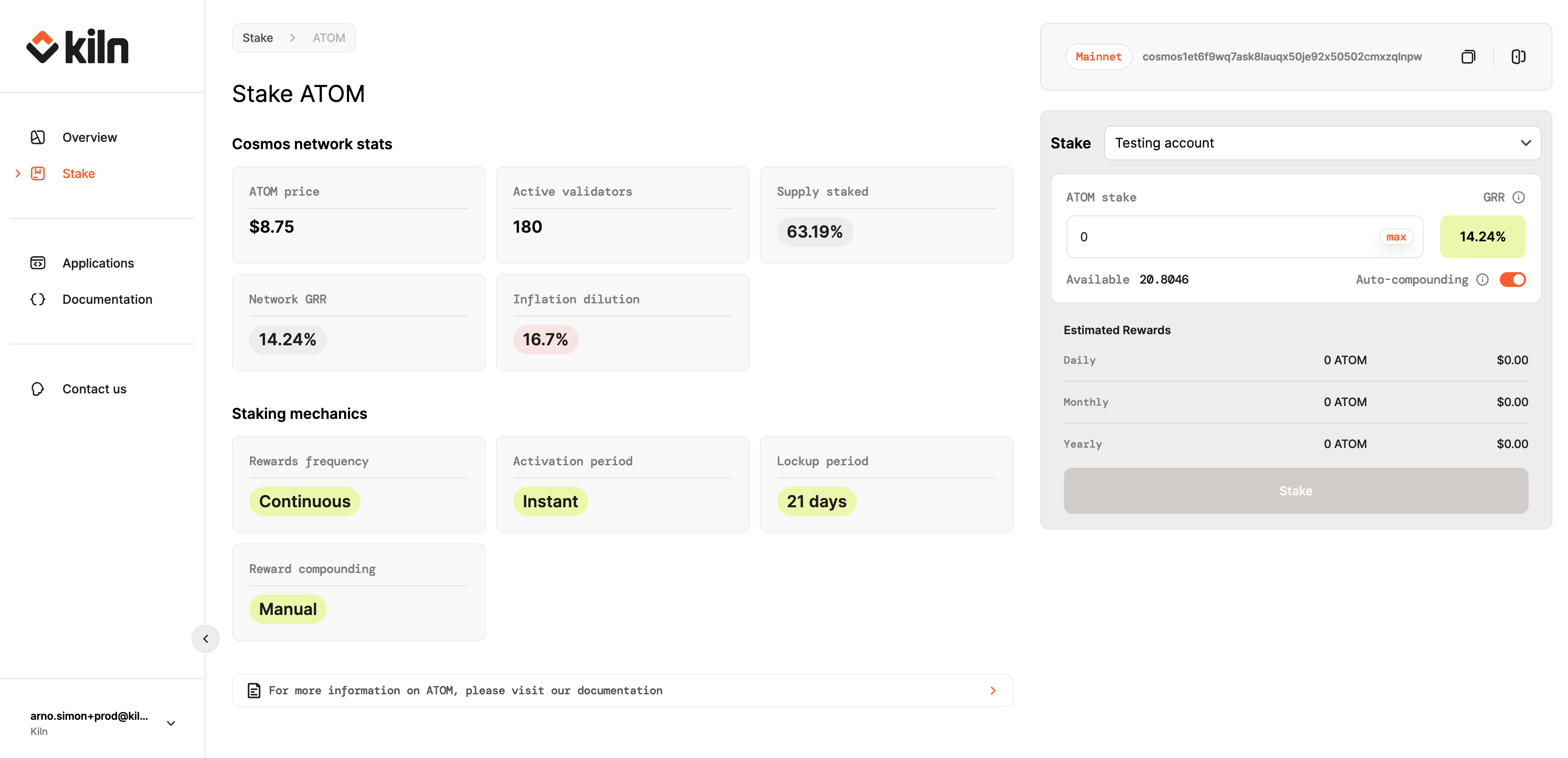The height and width of the screenshot is (758, 1568).
Task: Click the Kiln logo
Action: tap(77, 47)
